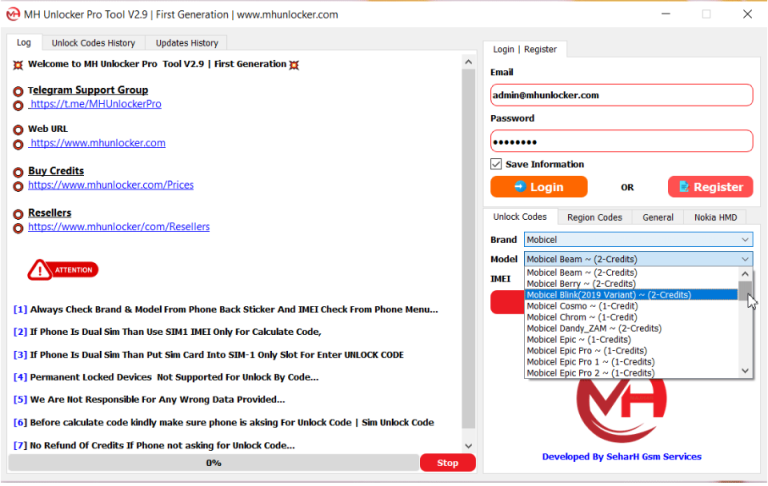Open the mhunlocker/com/Resellers link
768x486 pixels.
(x=119, y=227)
